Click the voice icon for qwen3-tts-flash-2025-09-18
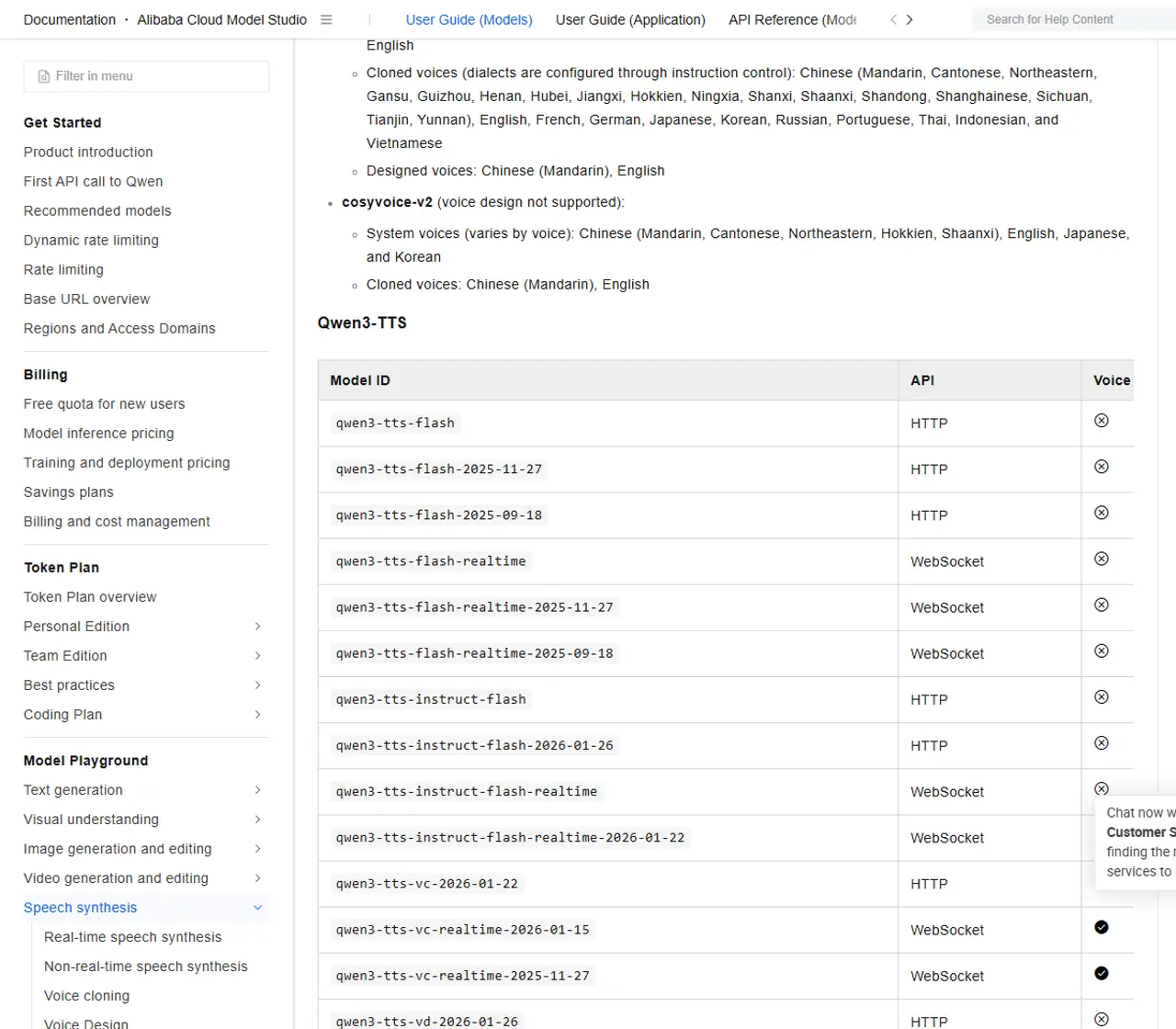Image resolution: width=1176 pixels, height=1029 pixels. click(x=1102, y=513)
